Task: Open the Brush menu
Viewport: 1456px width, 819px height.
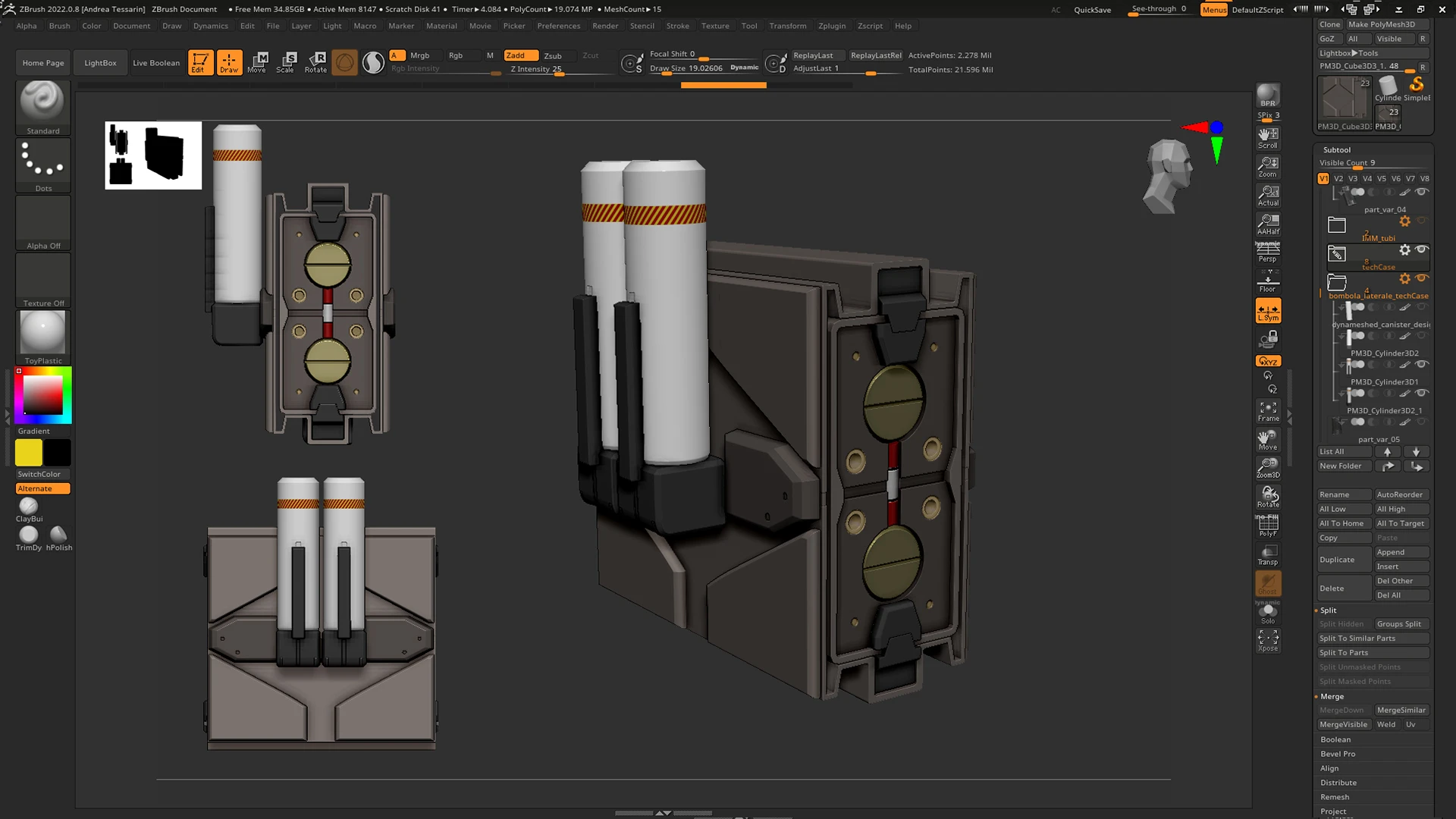Action: 59,26
